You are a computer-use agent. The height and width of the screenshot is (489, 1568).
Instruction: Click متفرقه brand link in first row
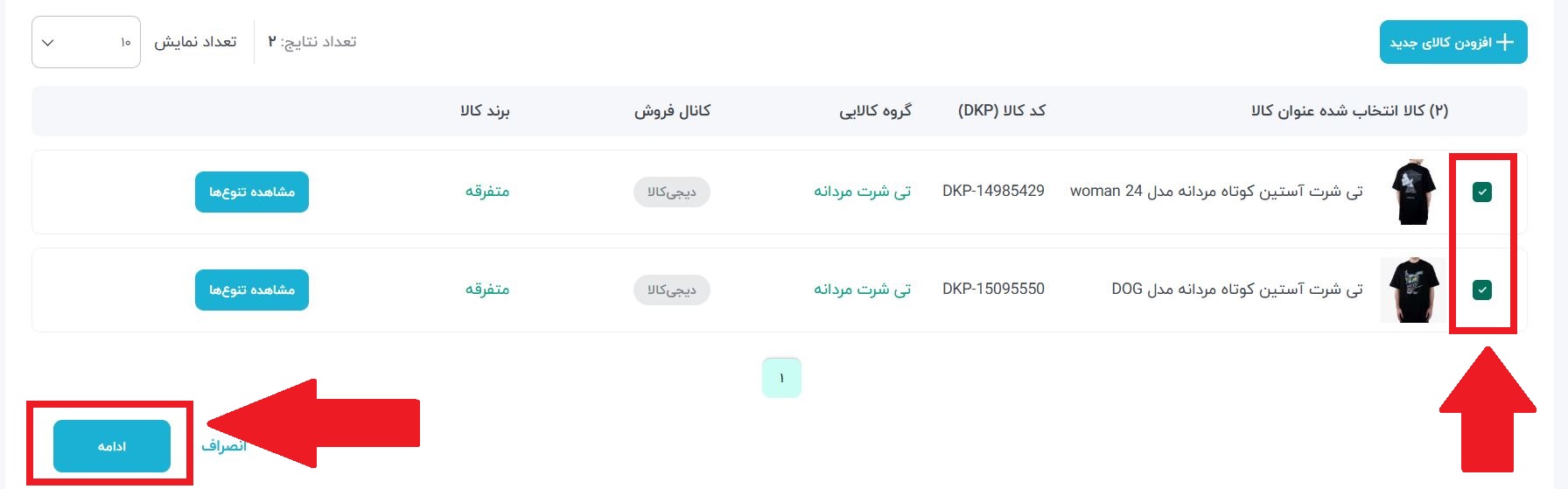[487, 191]
